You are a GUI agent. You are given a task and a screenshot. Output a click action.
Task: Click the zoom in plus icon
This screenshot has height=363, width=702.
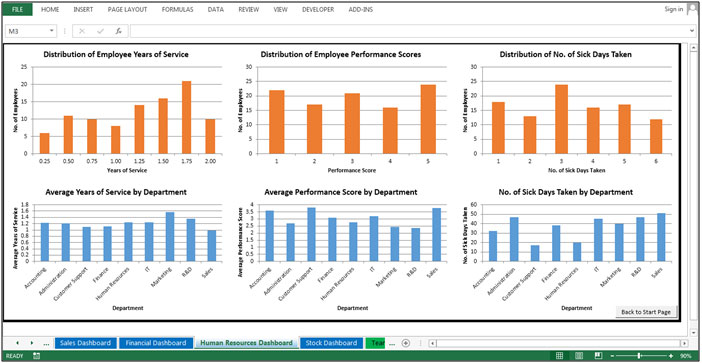point(671,355)
